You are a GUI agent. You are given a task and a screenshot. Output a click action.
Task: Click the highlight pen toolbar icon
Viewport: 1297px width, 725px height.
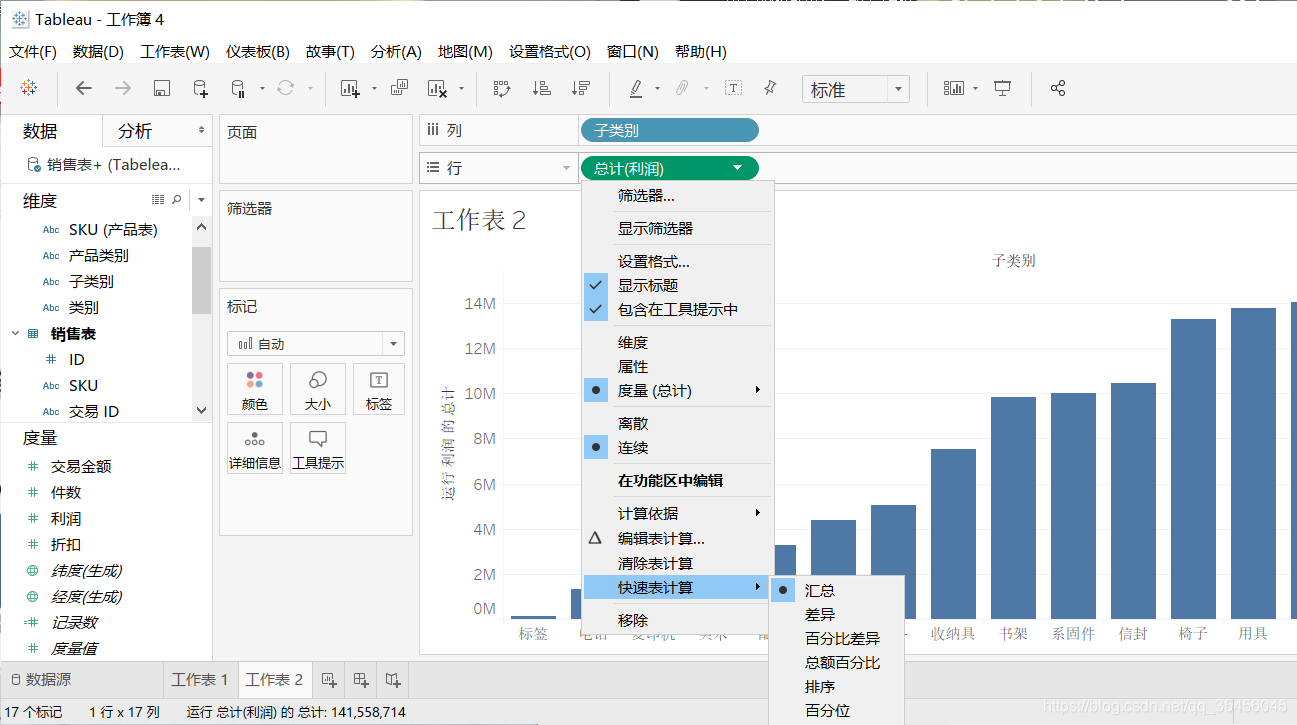tap(636, 88)
